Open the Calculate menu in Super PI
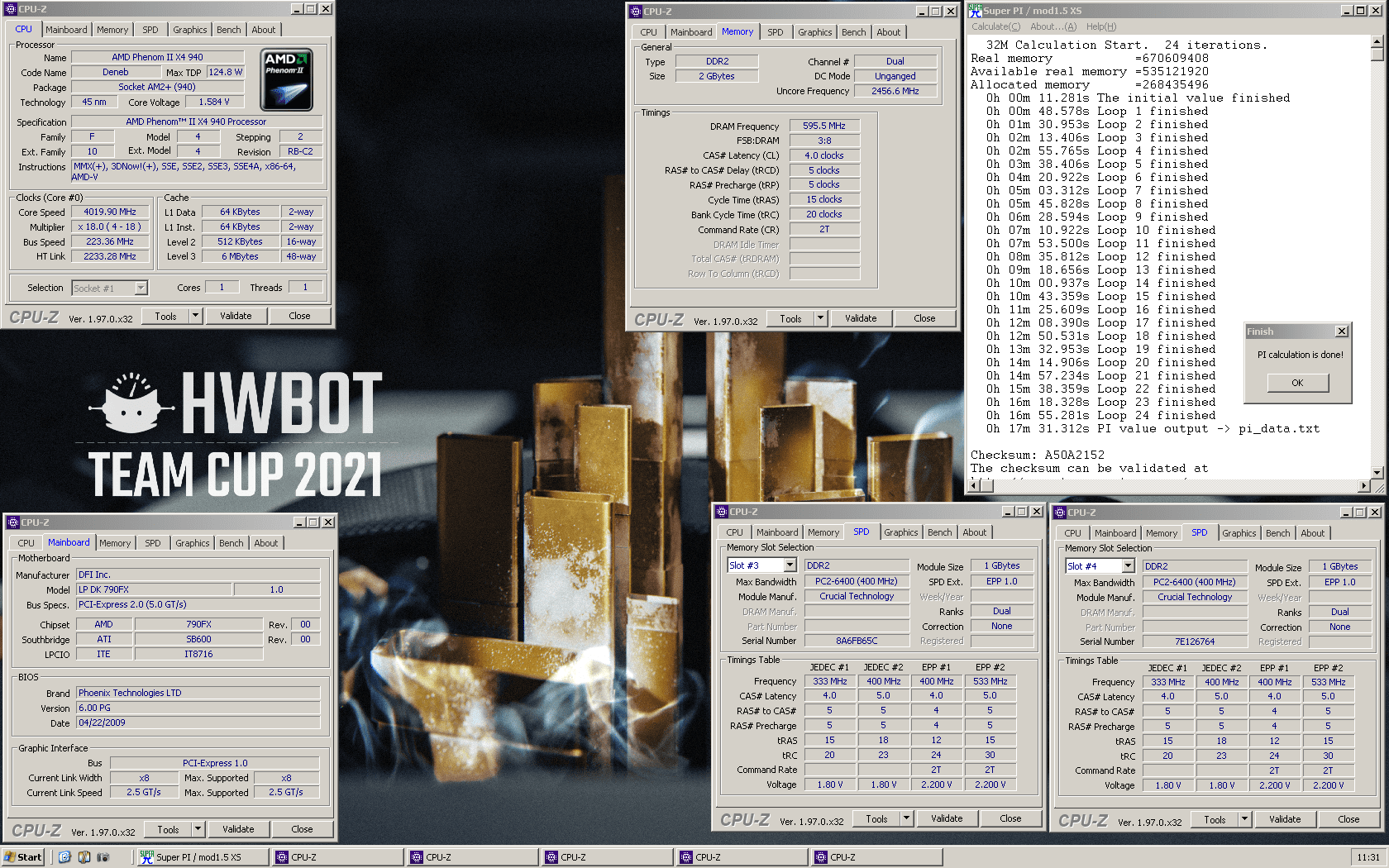 (995, 26)
